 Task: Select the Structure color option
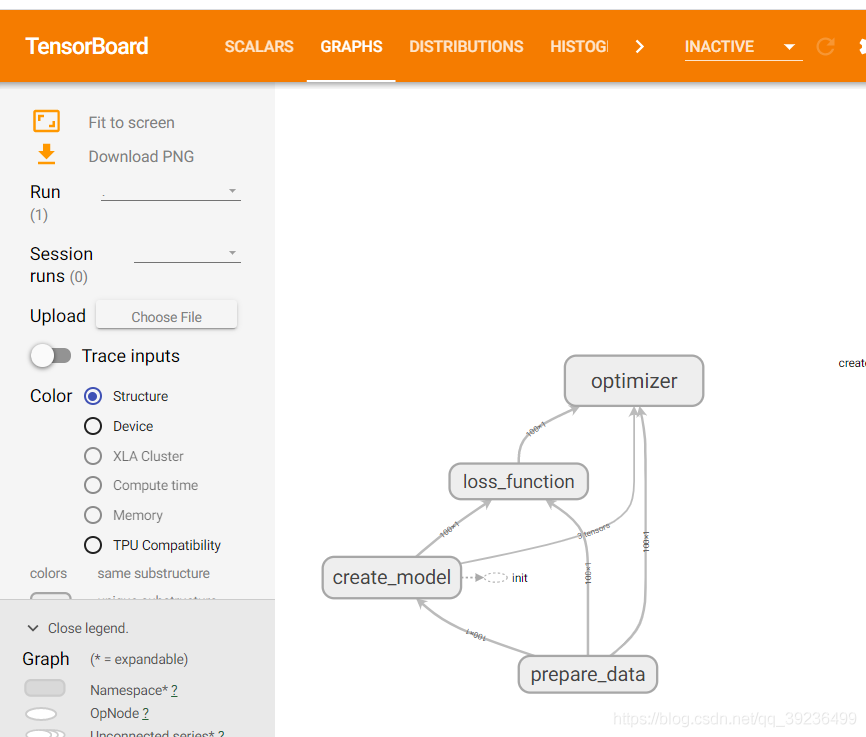tap(93, 396)
